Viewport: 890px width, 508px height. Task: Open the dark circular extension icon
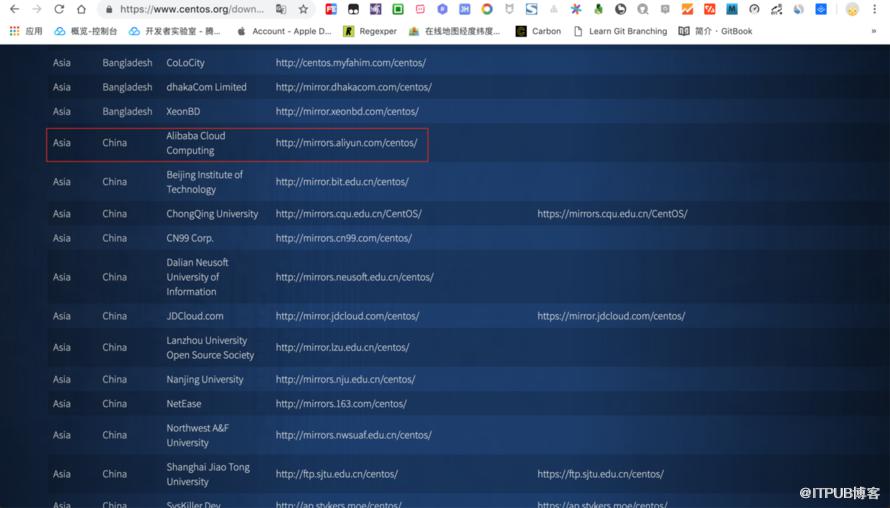coord(620,9)
